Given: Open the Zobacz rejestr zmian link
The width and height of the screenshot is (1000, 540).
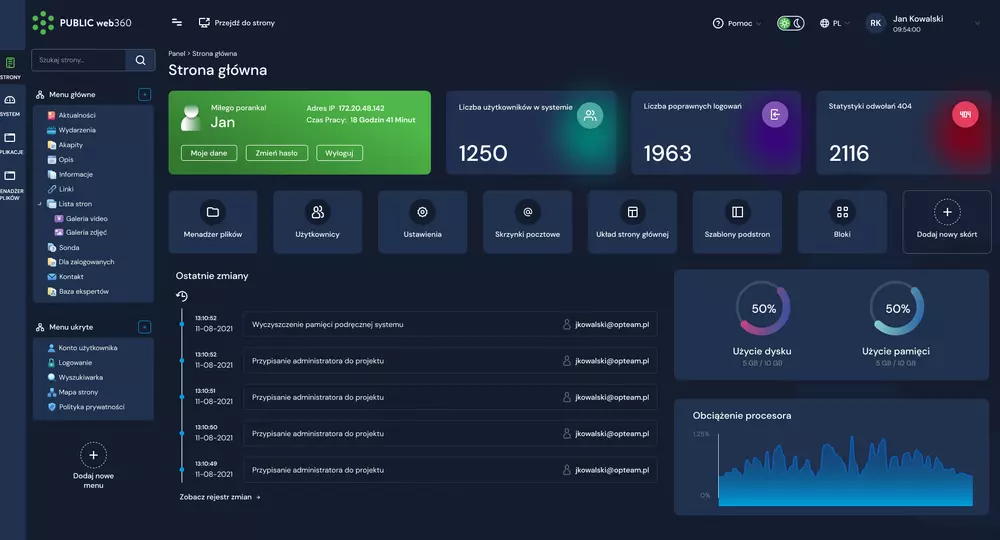Looking at the screenshot, I should pyautogui.click(x=219, y=496).
